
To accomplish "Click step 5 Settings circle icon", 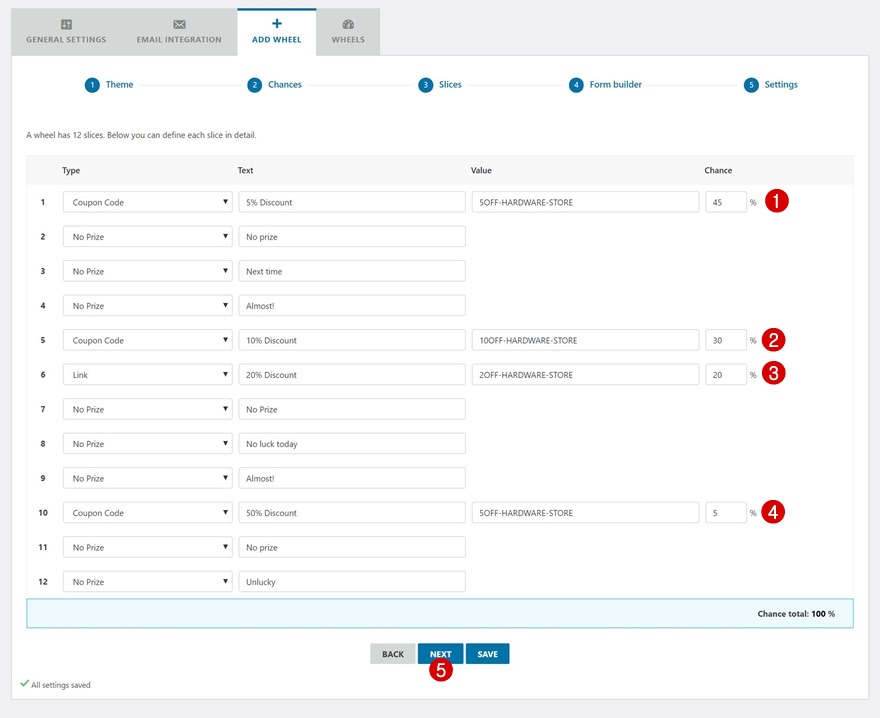I will coord(751,85).
